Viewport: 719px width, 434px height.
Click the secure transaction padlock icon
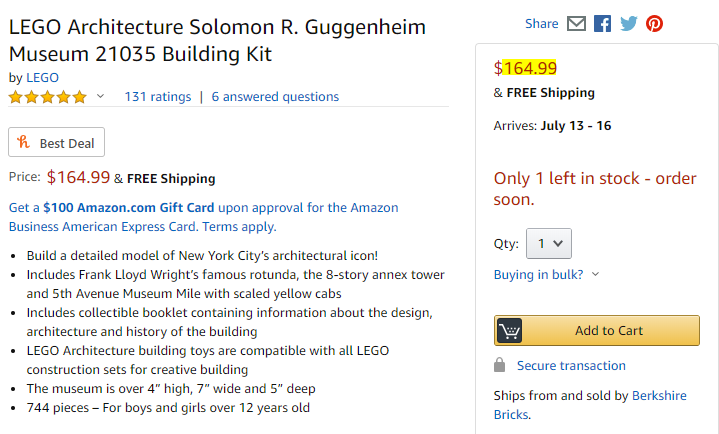[500, 365]
